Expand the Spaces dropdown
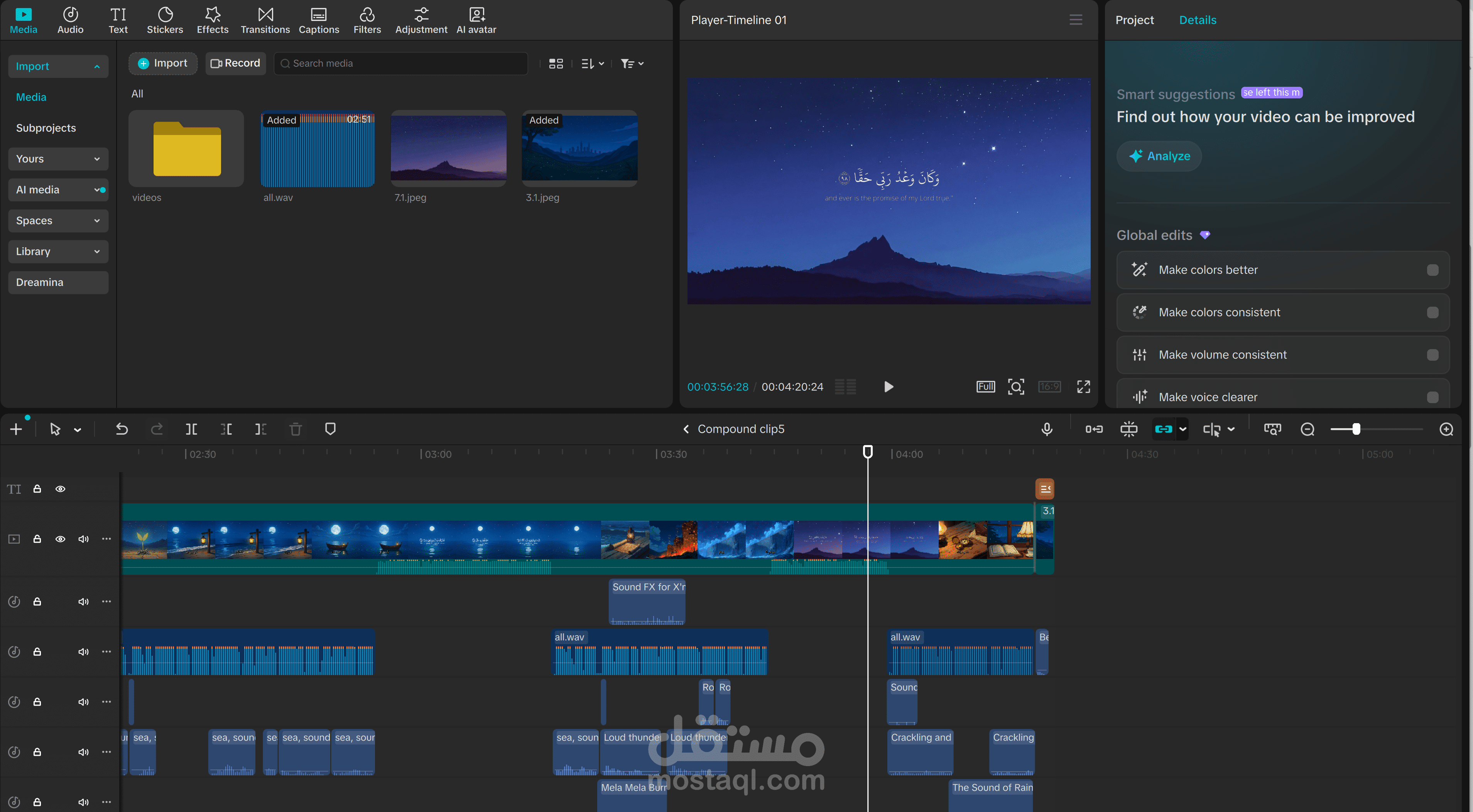1473x812 pixels. 58,221
